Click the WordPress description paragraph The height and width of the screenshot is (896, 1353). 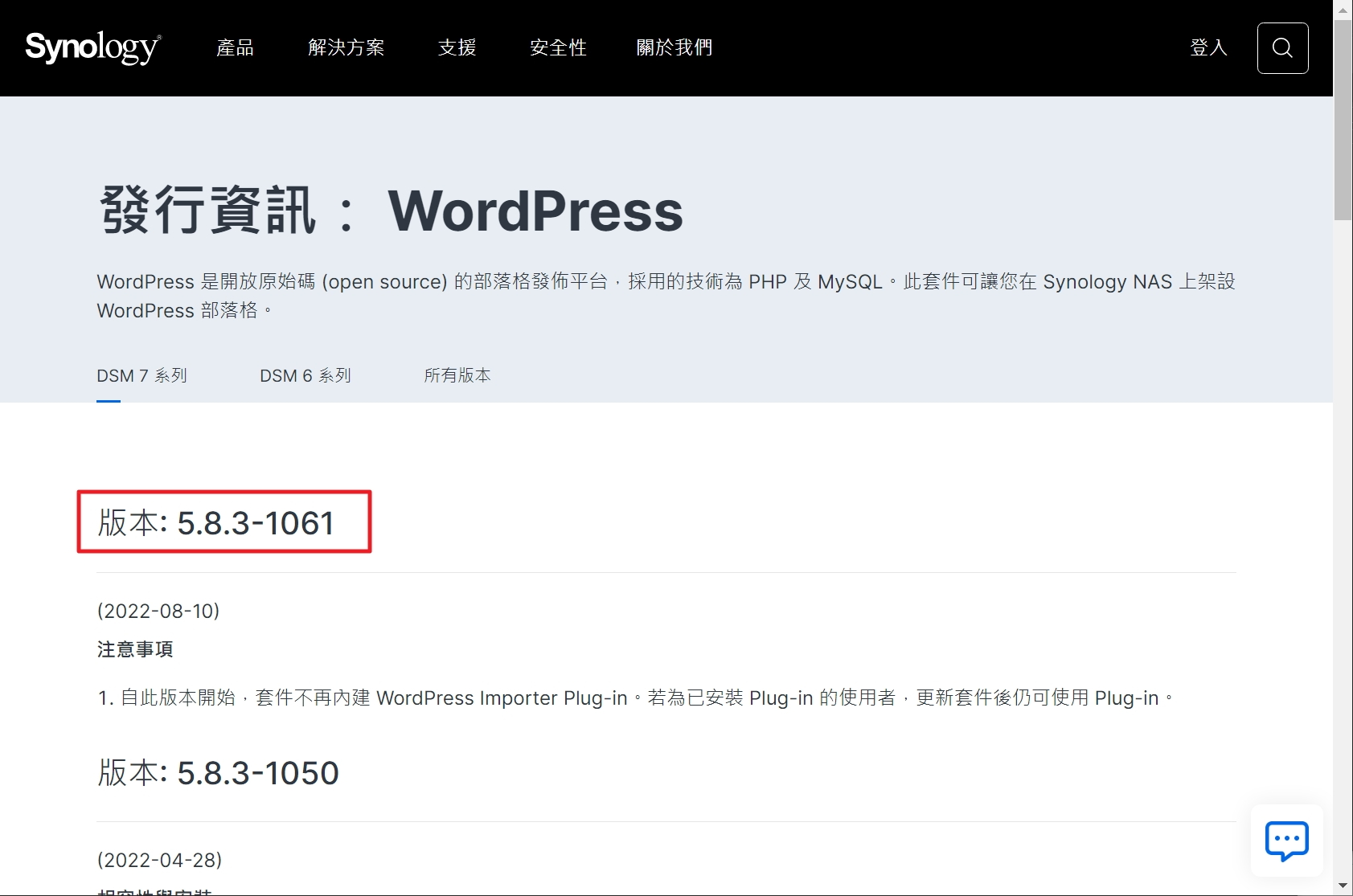point(666,296)
